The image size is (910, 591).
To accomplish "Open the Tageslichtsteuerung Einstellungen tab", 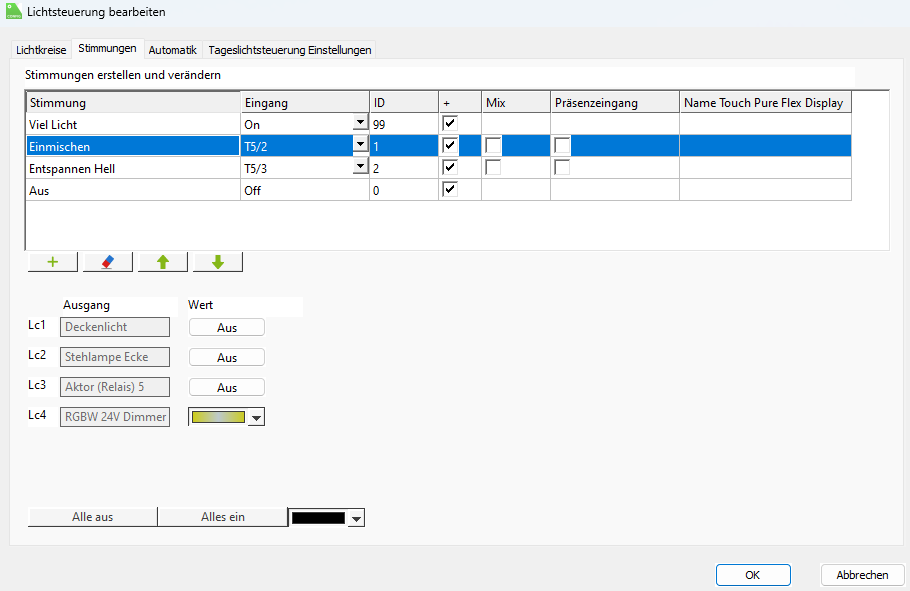I will [290, 49].
